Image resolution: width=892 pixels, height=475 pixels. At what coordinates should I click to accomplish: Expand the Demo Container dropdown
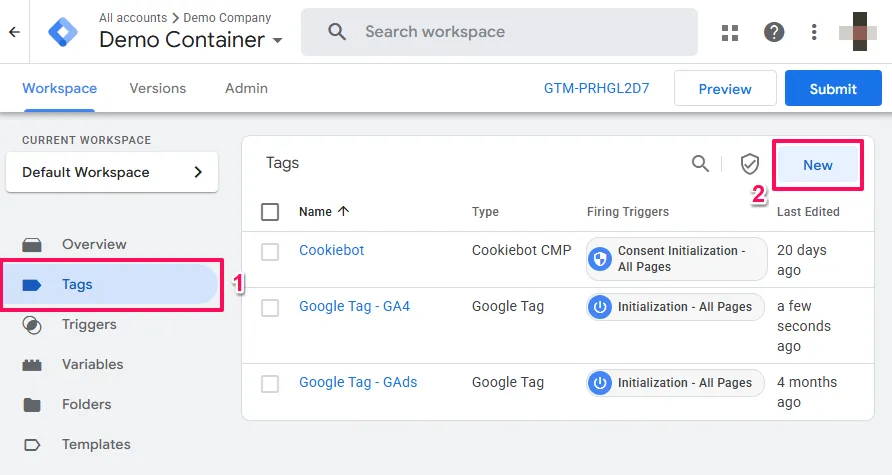(277, 41)
